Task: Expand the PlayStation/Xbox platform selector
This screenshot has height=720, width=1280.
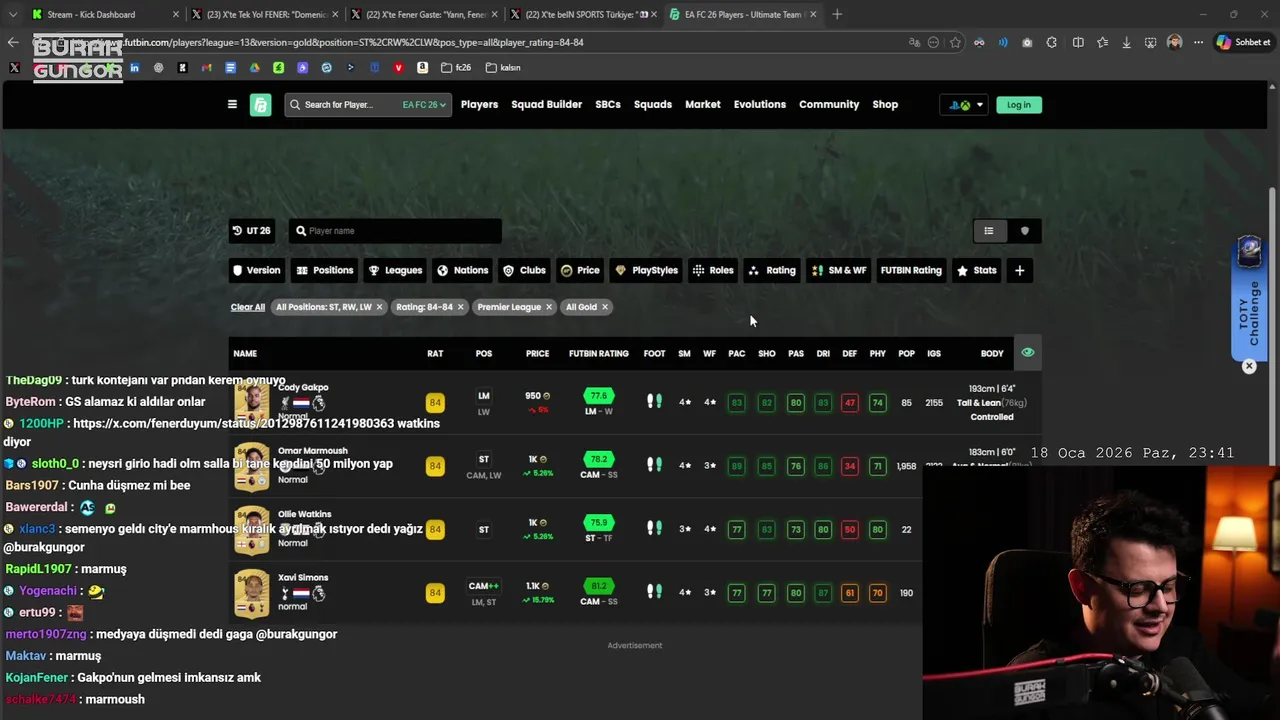Action: (x=966, y=105)
